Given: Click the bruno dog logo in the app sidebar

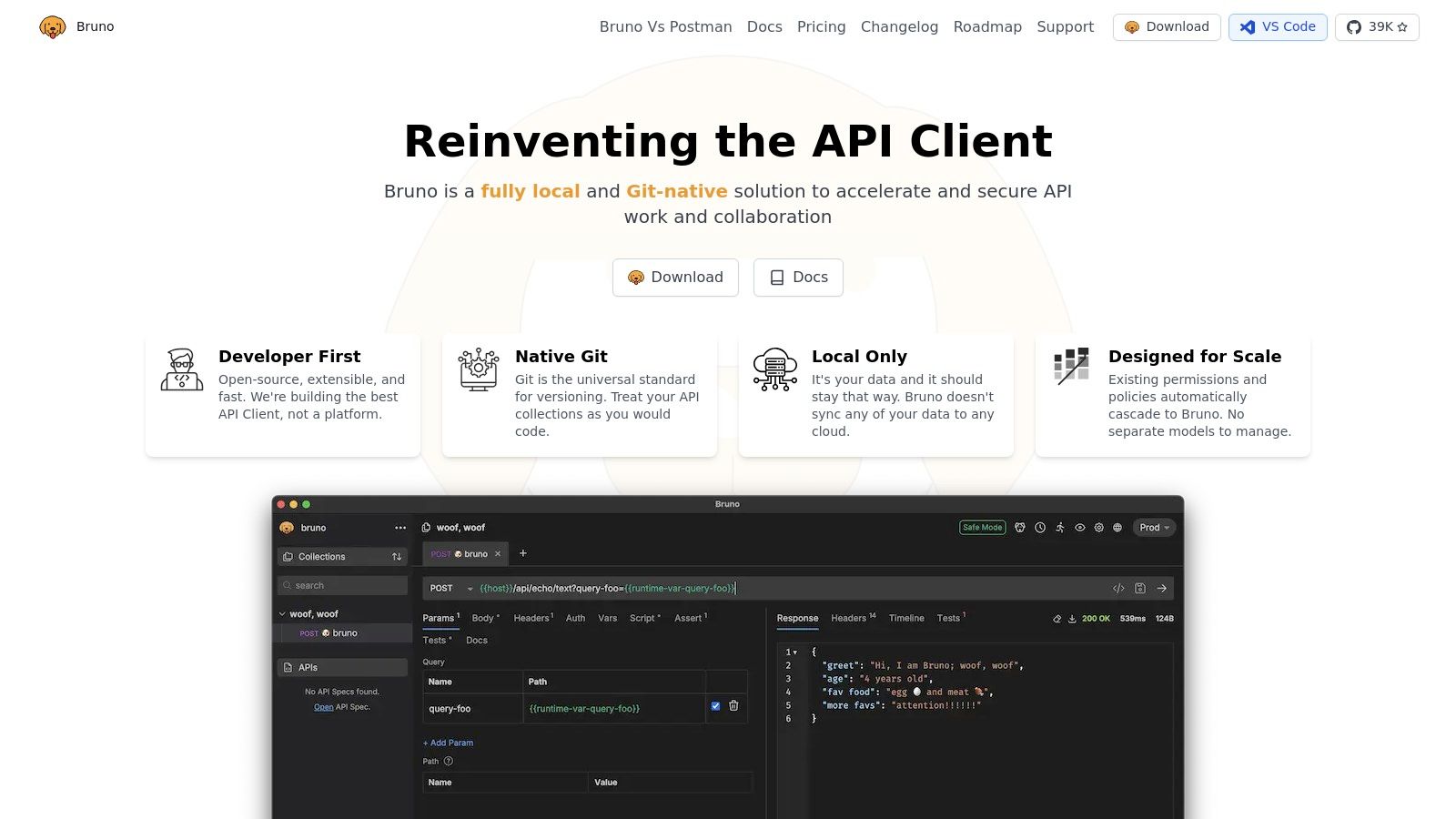Looking at the screenshot, I should click(287, 528).
